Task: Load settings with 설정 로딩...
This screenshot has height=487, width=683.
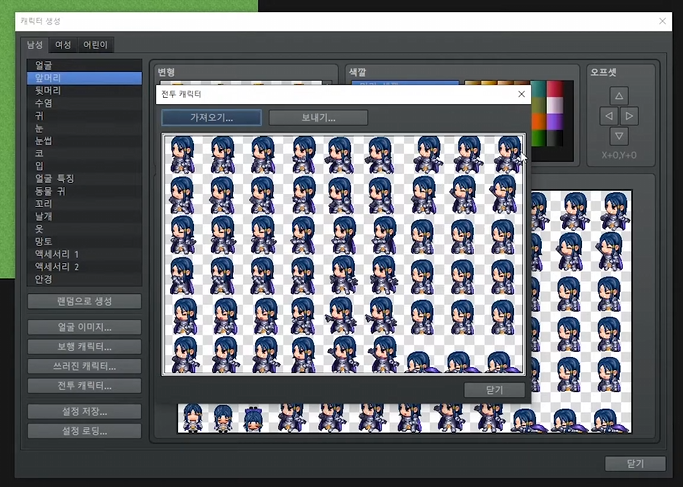Action: [x=85, y=431]
